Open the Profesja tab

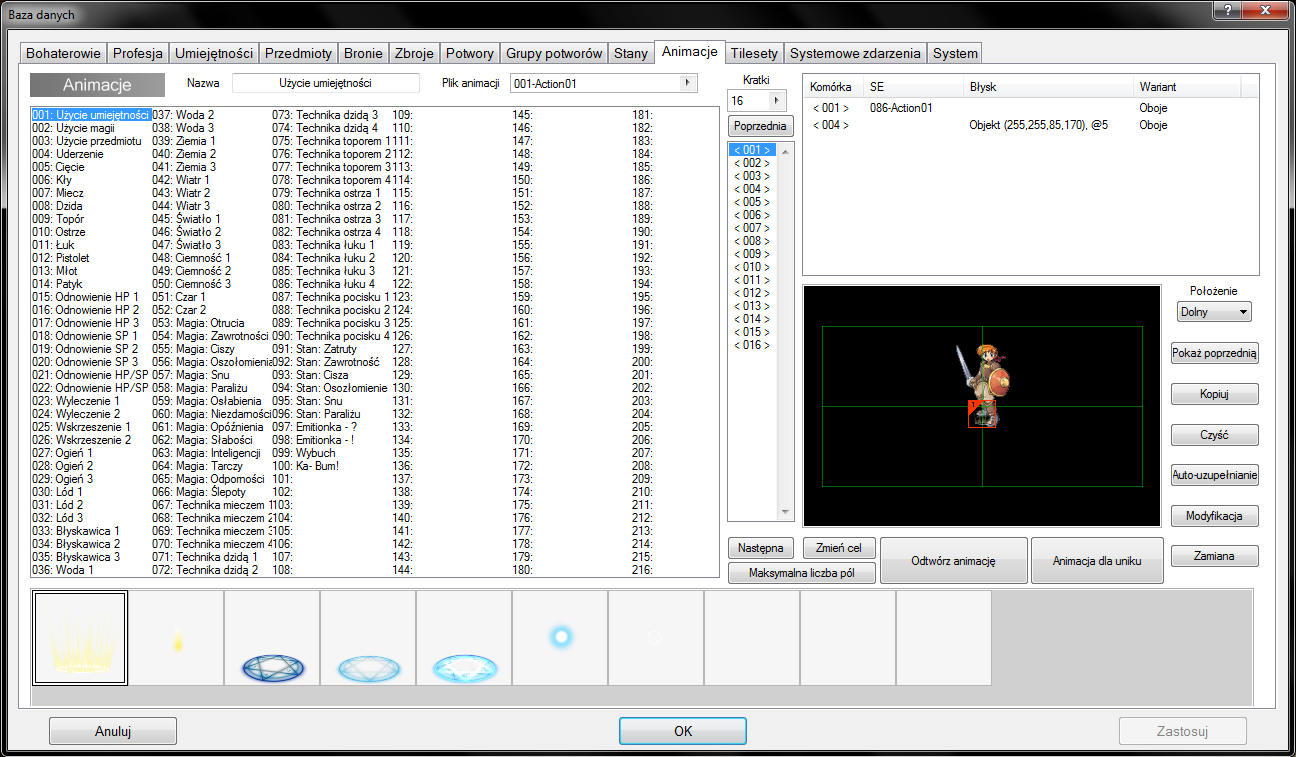click(x=138, y=53)
